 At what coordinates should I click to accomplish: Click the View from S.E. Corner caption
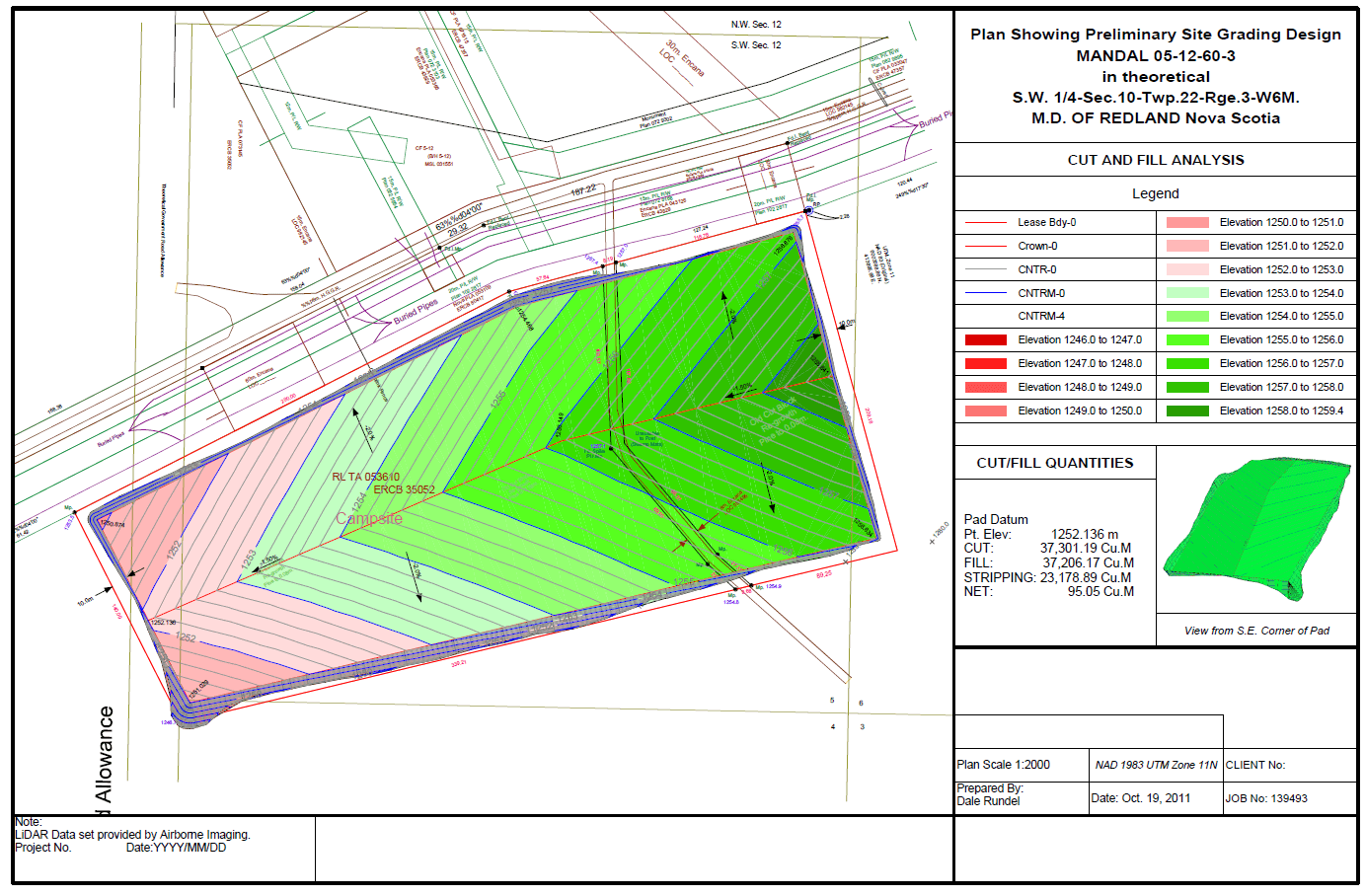point(1256,631)
